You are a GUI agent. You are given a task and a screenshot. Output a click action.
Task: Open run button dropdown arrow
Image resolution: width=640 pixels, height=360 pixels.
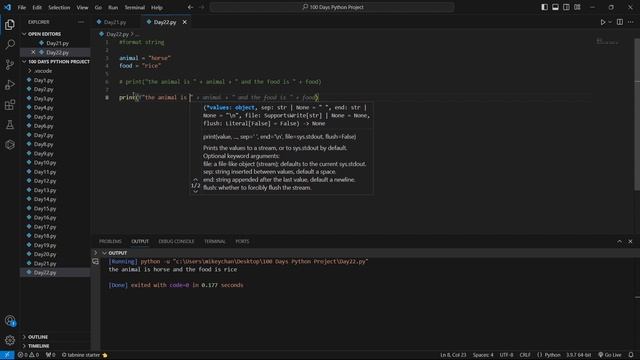point(610,22)
